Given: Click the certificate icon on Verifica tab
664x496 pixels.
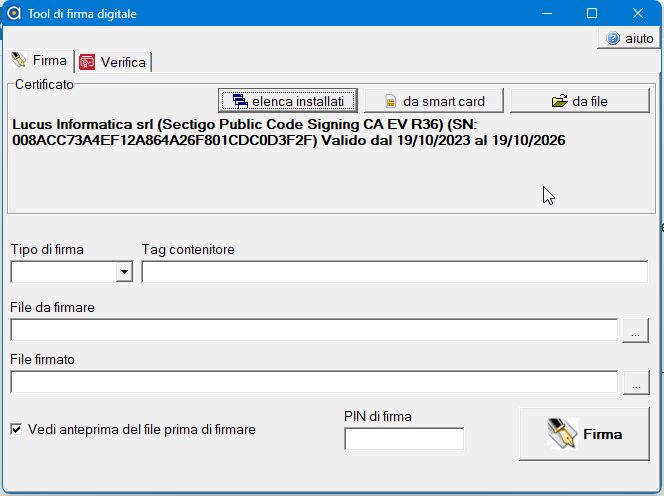Looking at the screenshot, I should 87,62.
